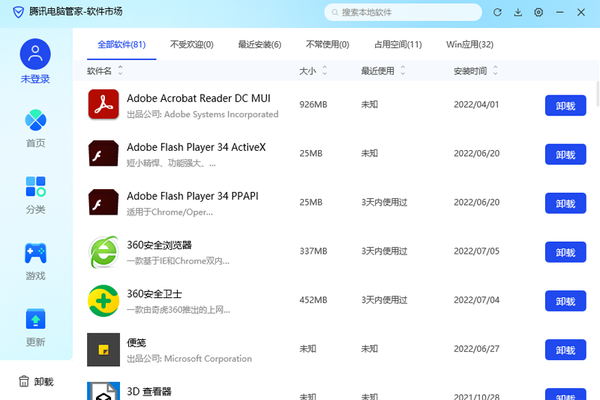The image size is (600, 400).
Task: Click 卸载 for Adobe Flash Player 34 ActiveX
Action: tap(565, 154)
